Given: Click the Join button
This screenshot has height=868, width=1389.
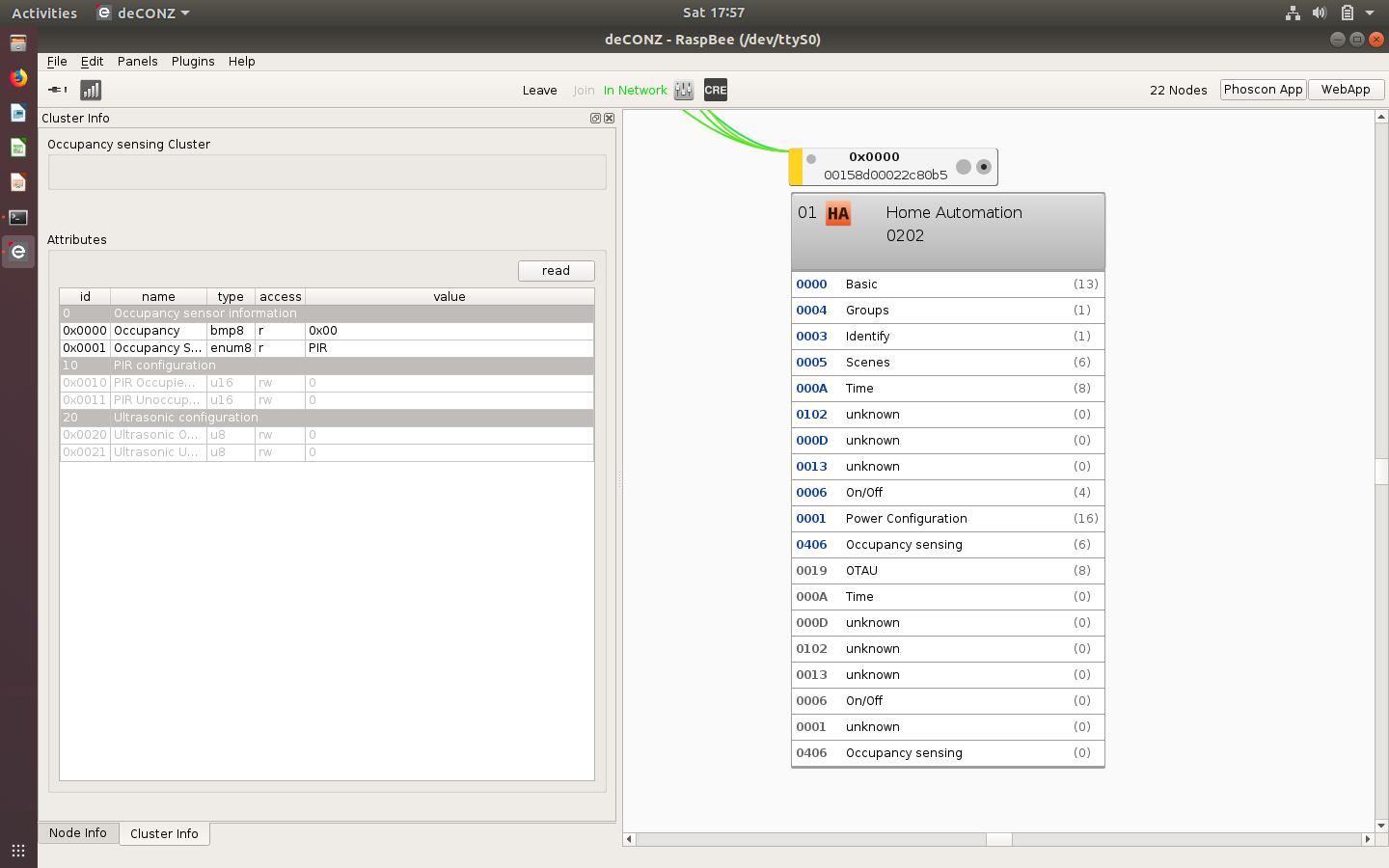Looking at the screenshot, I should pyautogui.click(x=584, y=90).
